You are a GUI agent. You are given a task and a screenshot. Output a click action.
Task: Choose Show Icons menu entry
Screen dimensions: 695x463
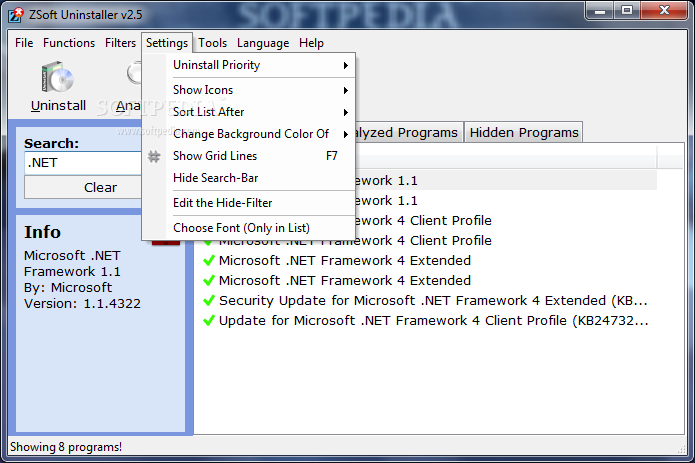coord(249,90)
